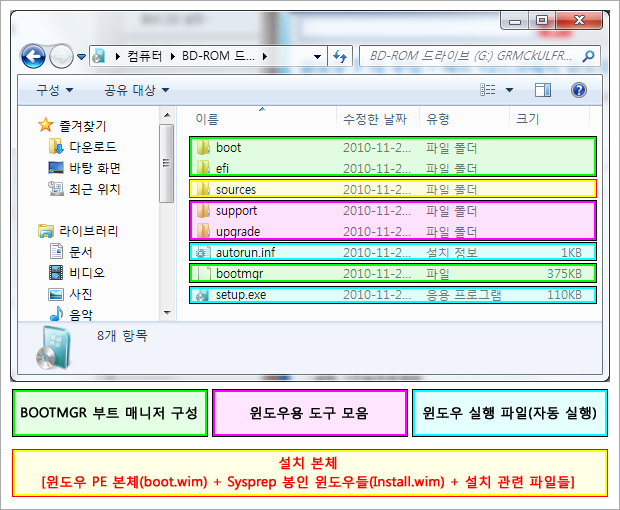Click navigation pane scroll down arrow

(167, 313)
